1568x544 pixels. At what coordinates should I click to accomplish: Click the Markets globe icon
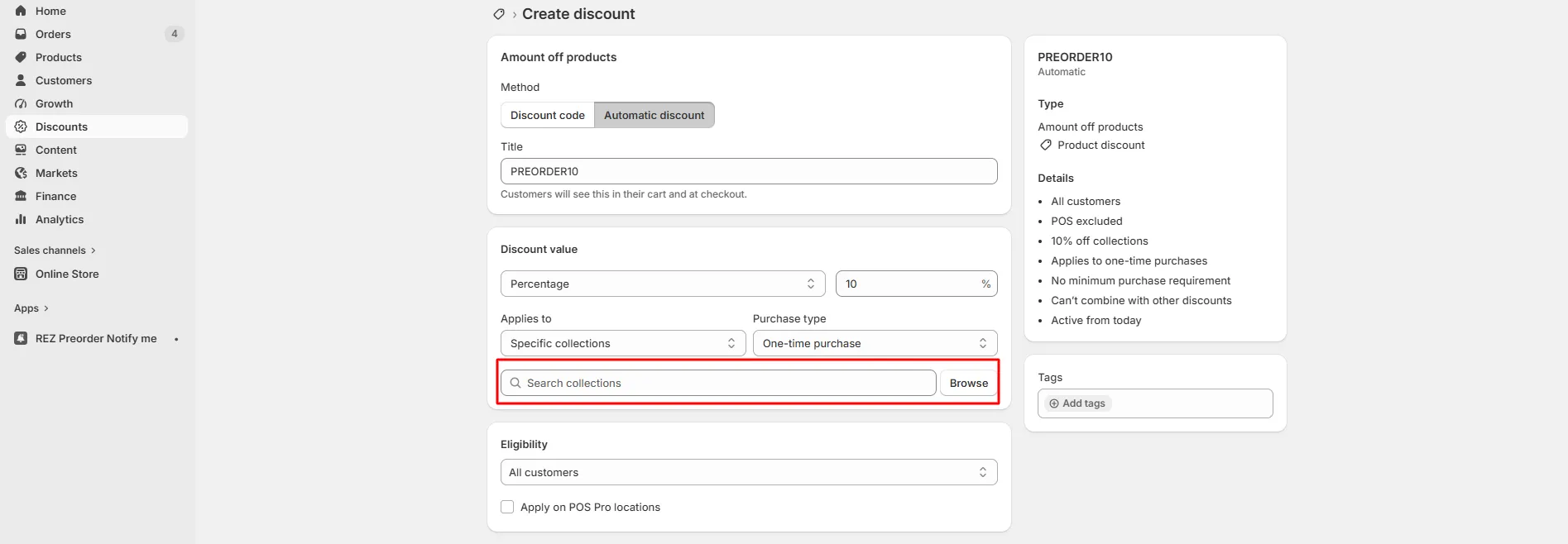tap(21, 173)
